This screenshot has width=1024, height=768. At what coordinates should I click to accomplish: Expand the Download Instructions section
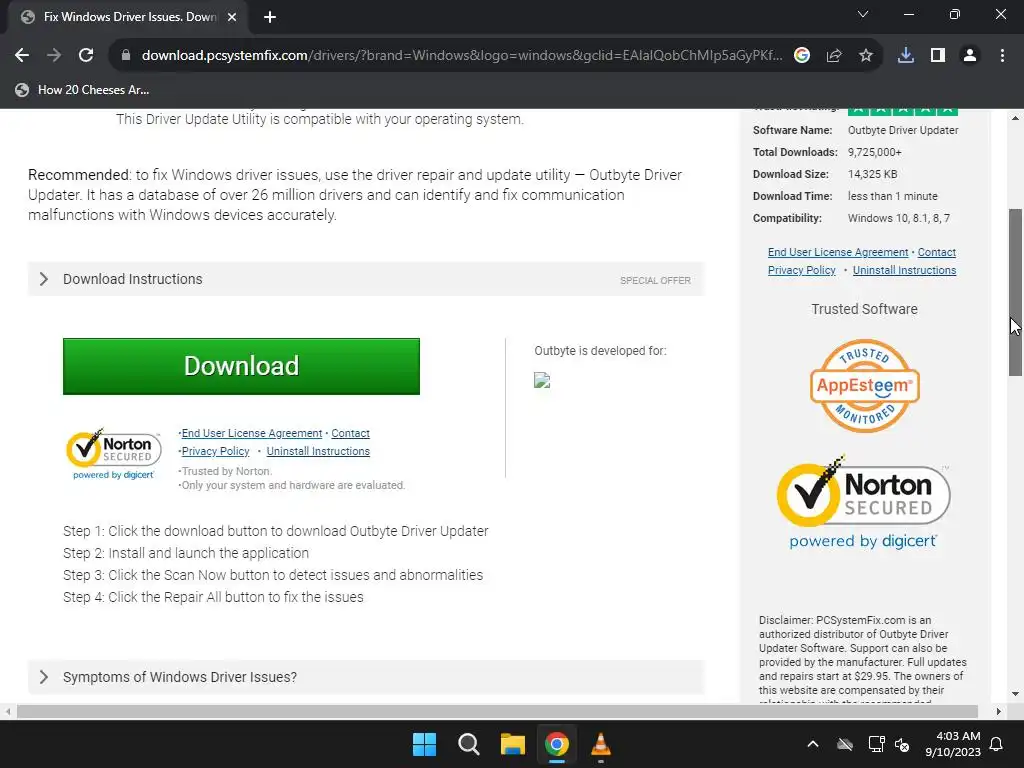366,279
